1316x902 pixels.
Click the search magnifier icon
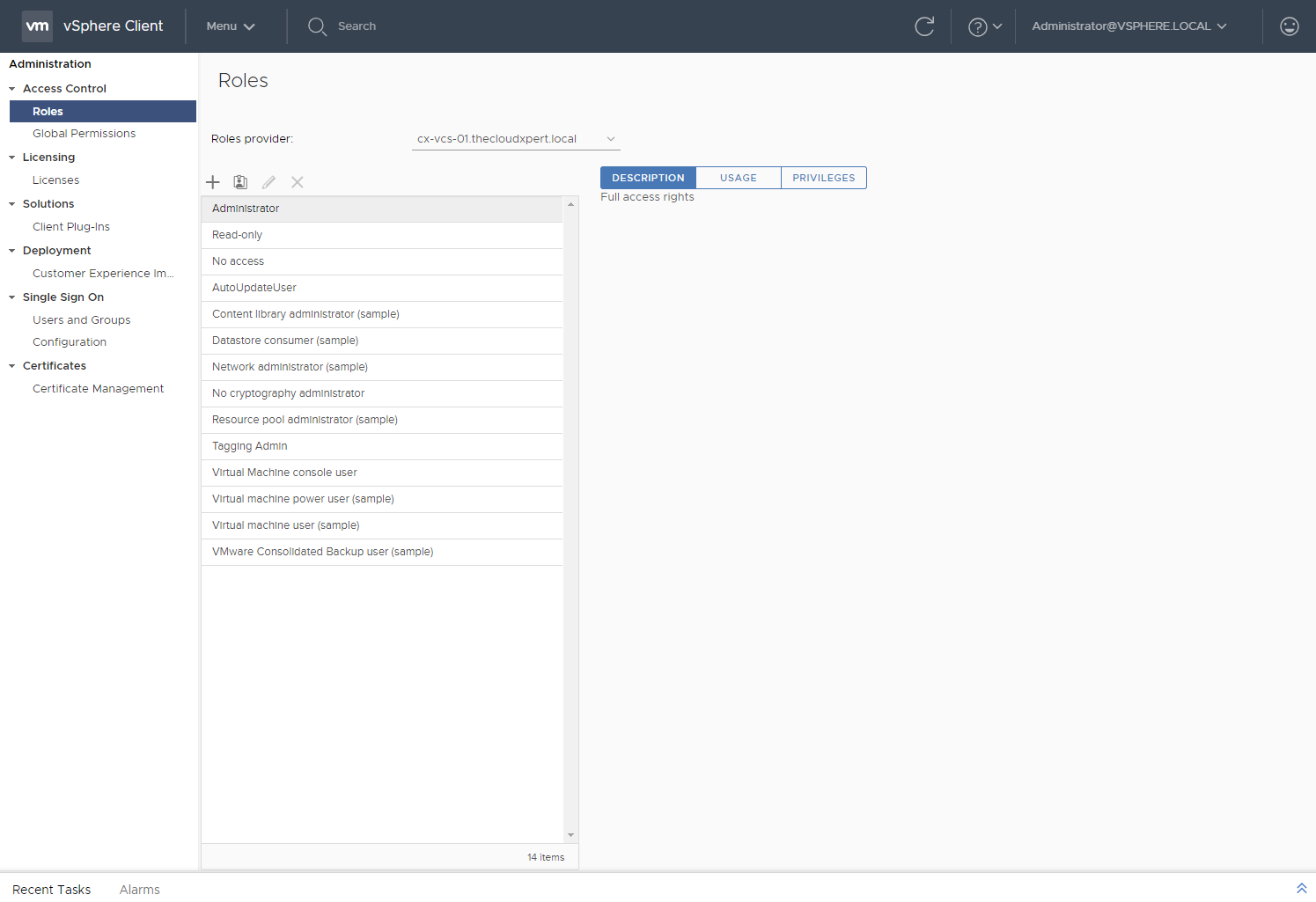tap(317, 26)
